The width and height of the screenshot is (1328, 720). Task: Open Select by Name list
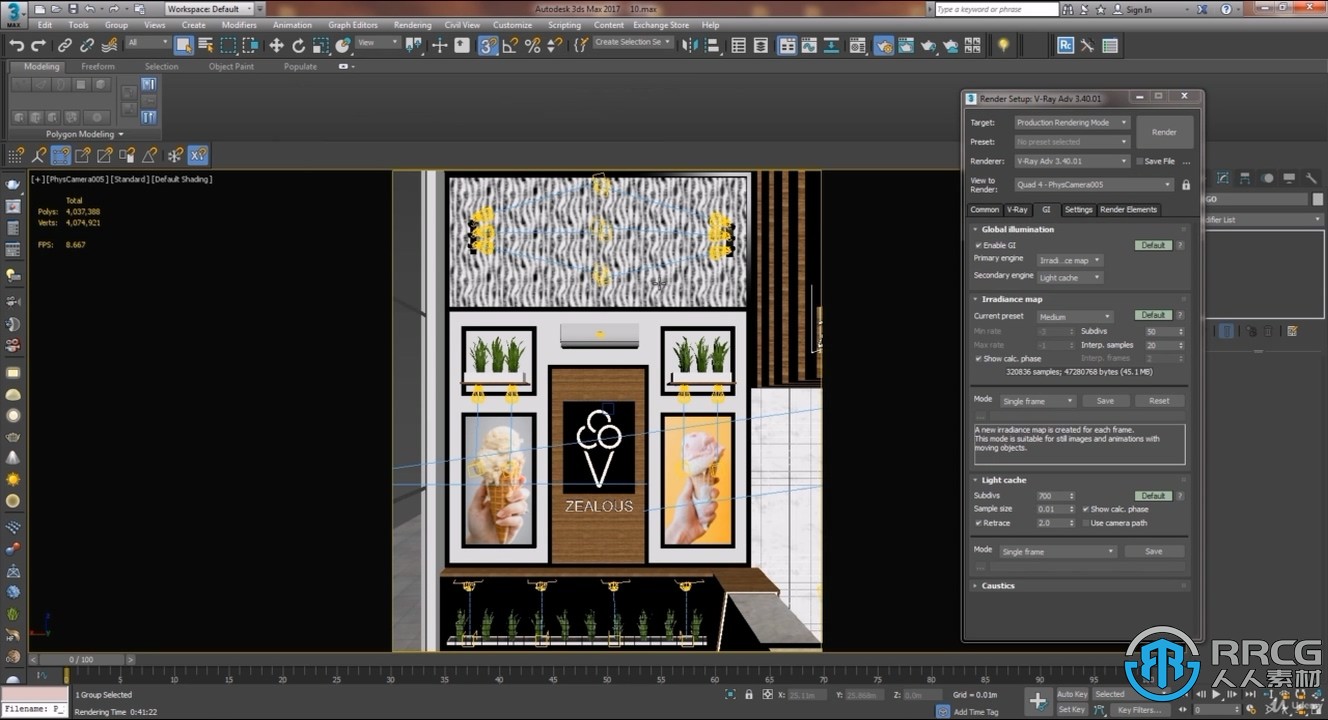pyautogui.click(x=206, y=45)
